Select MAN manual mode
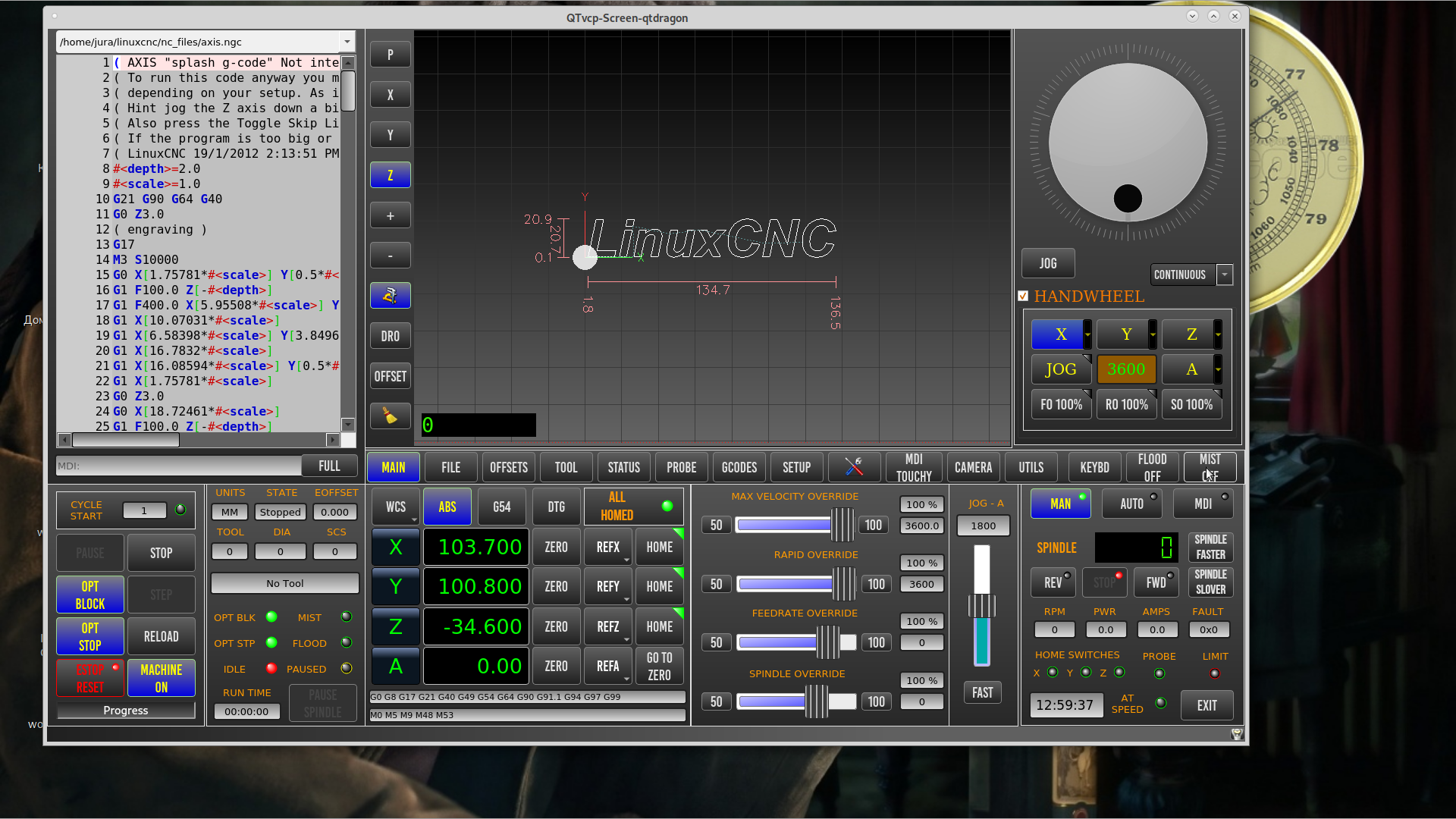 tap(1060, 504)
